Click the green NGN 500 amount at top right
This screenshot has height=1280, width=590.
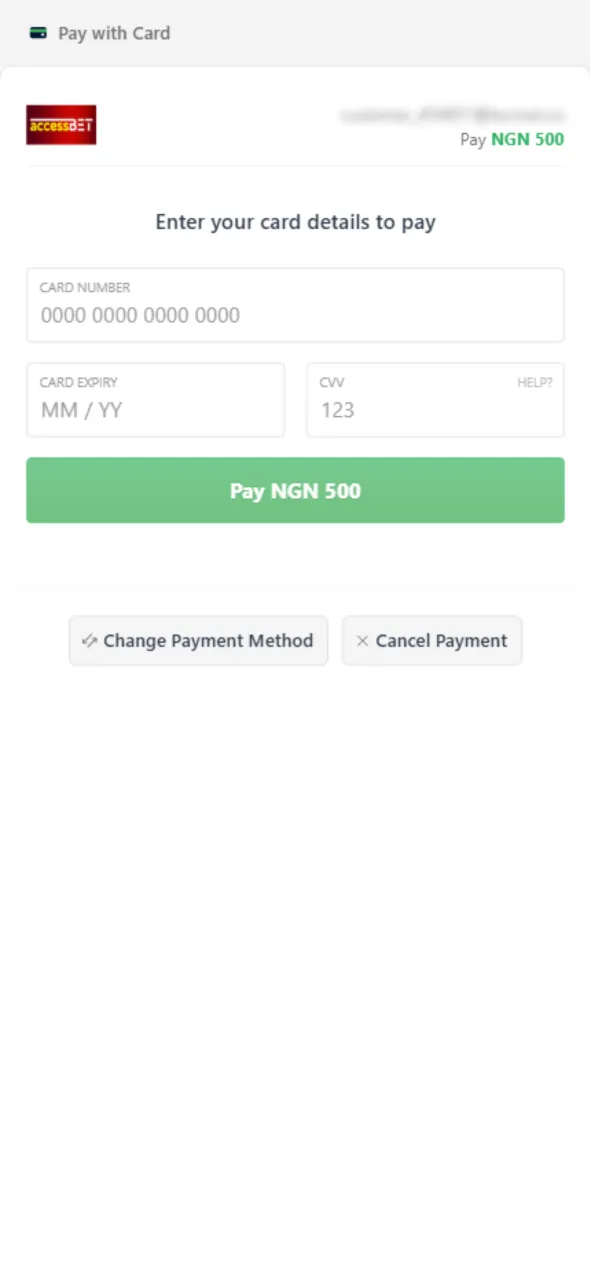coord(527,139)
